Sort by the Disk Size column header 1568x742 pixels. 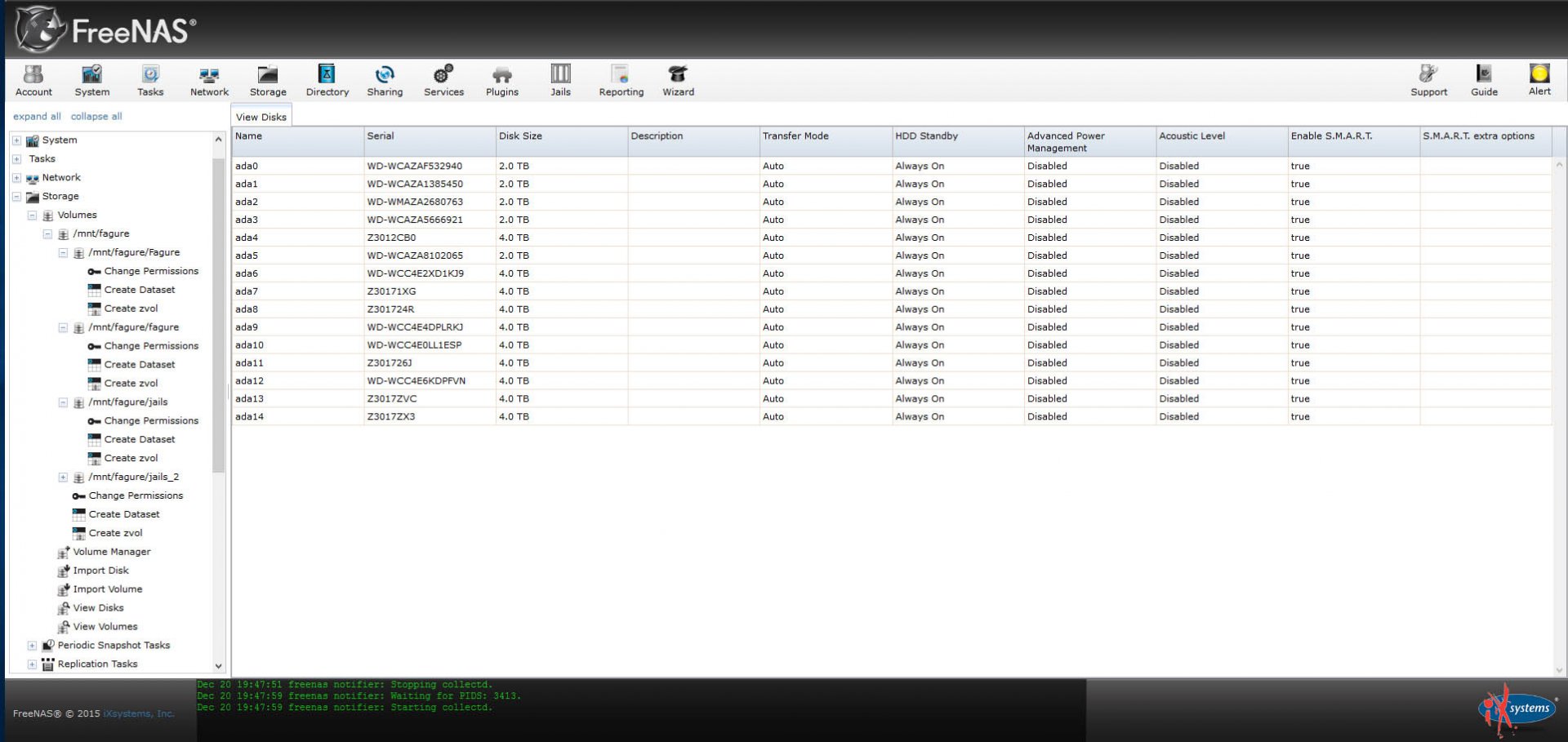[562, 141]
